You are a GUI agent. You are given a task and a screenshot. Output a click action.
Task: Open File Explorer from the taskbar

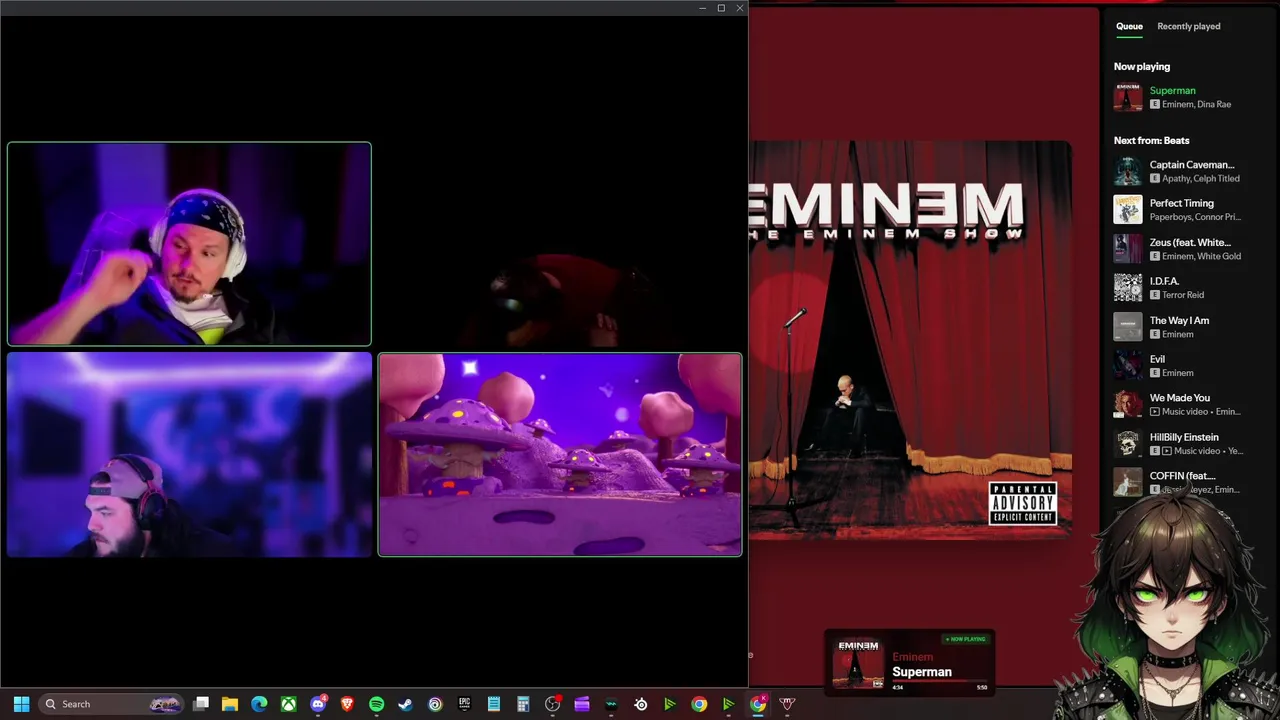point(230,704)
